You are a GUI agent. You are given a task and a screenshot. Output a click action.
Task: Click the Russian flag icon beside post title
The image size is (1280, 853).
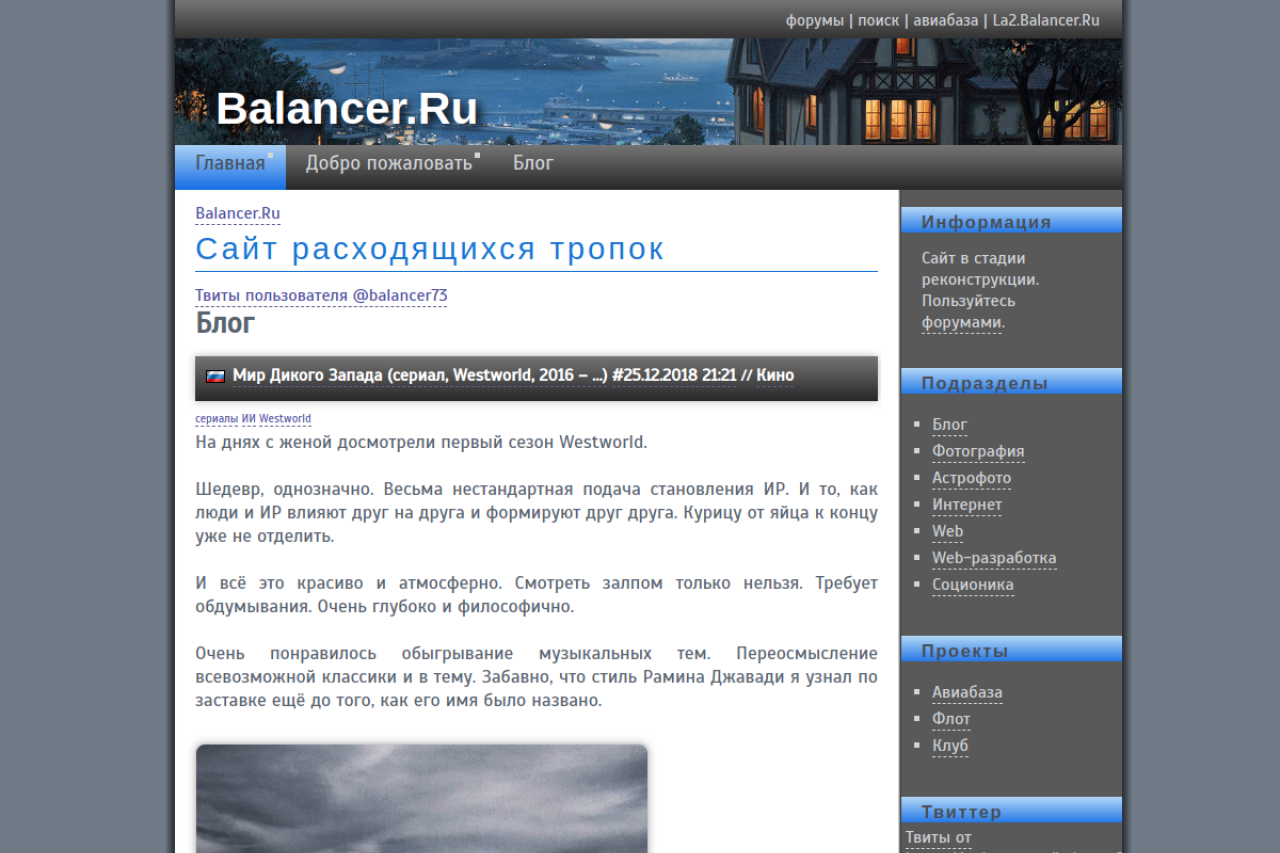[x=215, y=377]
